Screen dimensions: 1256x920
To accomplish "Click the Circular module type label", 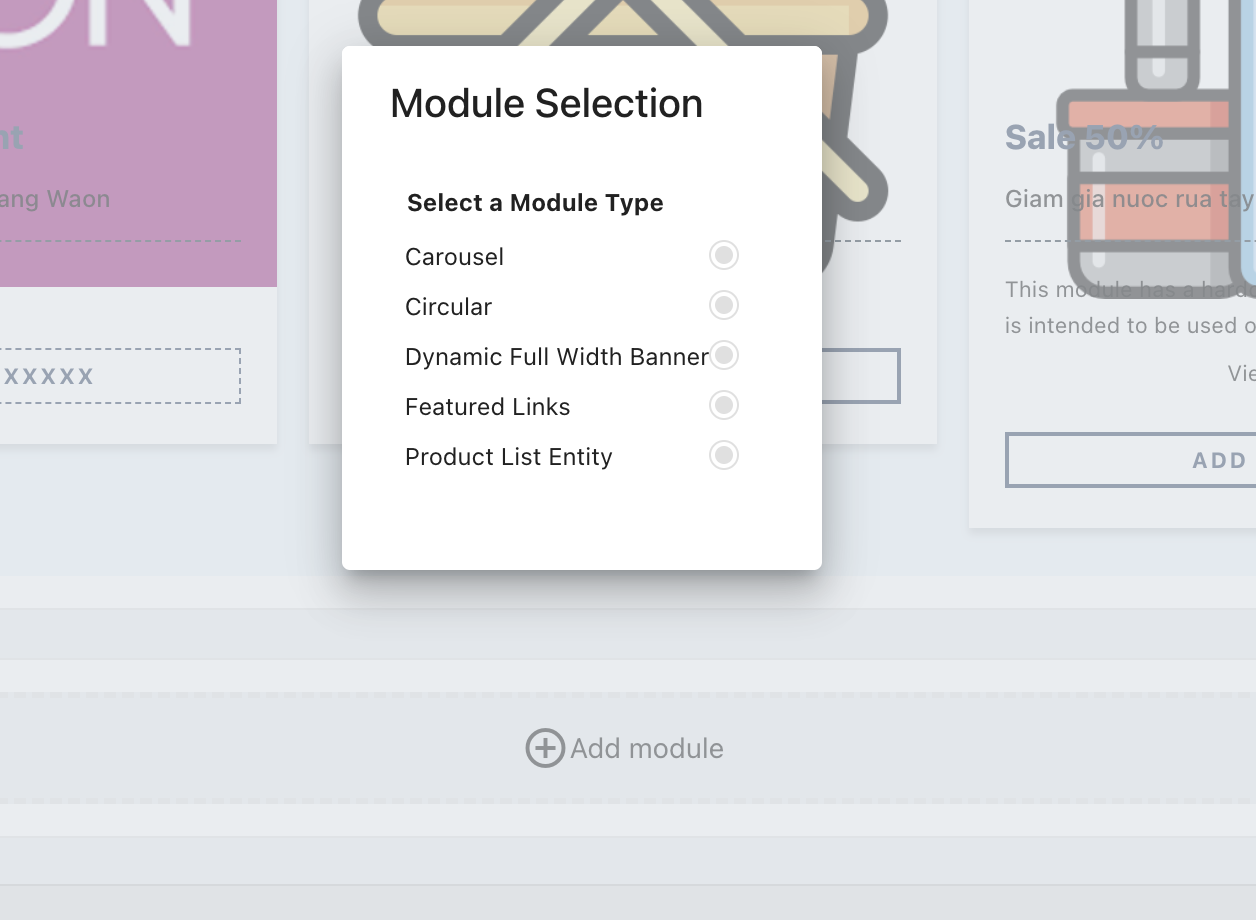I will coord(448,307).
